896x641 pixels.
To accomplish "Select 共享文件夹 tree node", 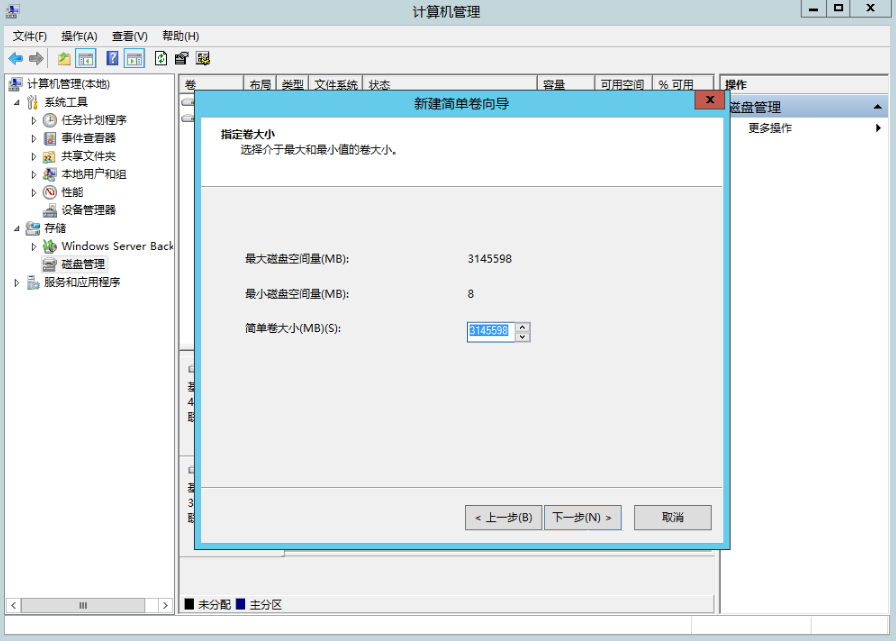I will (89, 156).
